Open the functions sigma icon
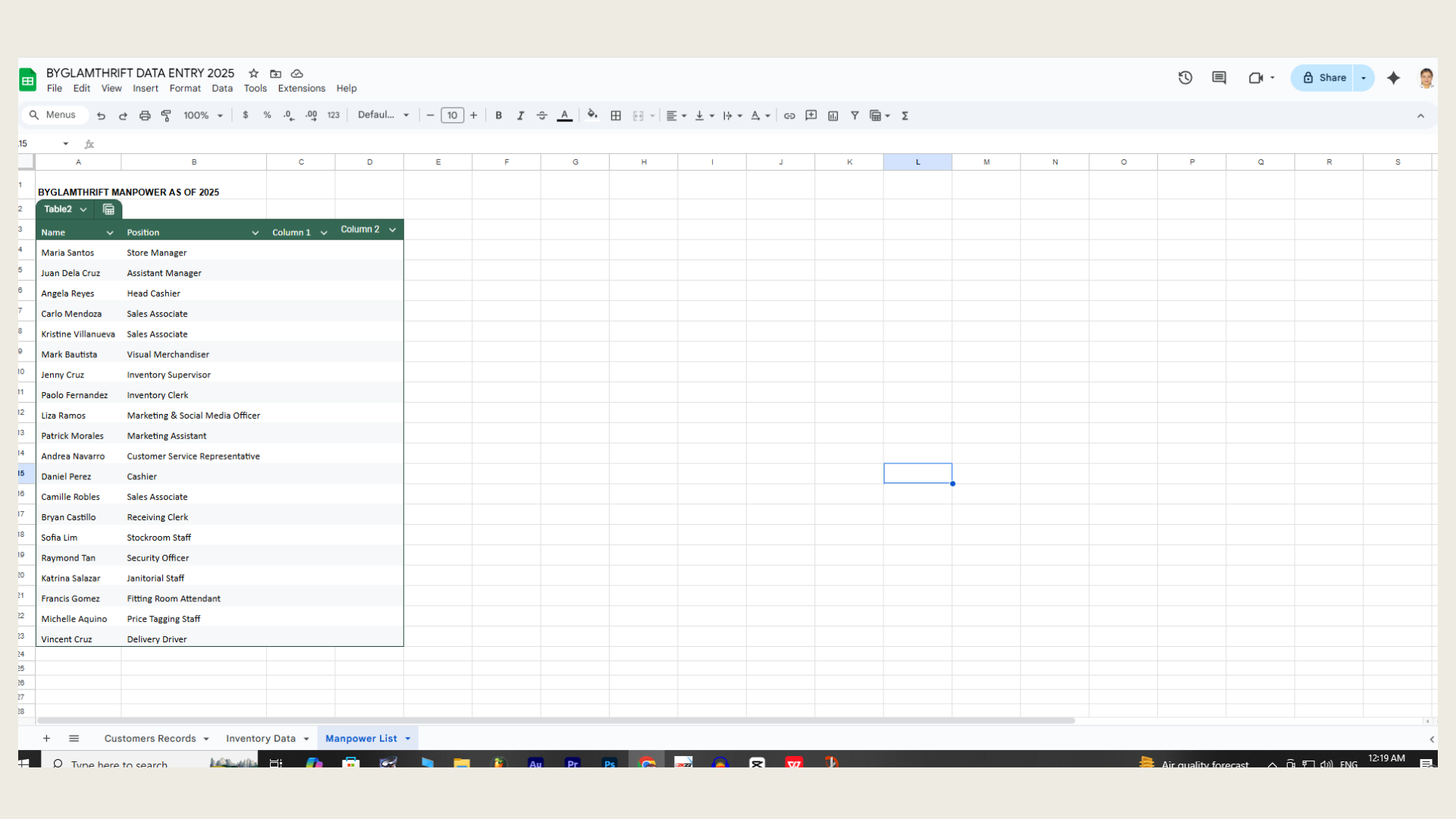The image size is (1456, 819). pyautogui.click(x=905, y=115)
